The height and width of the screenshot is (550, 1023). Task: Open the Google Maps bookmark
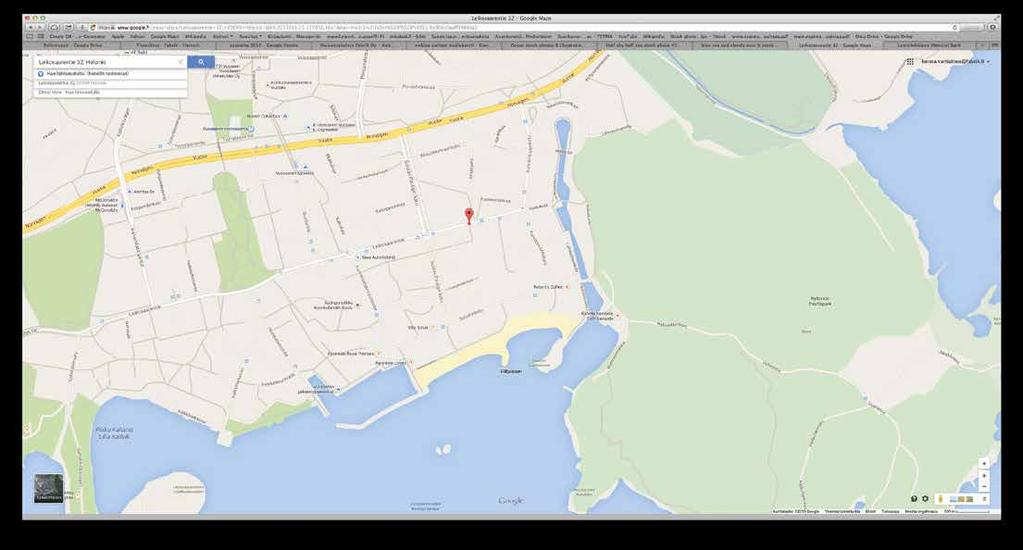point(164,37)
